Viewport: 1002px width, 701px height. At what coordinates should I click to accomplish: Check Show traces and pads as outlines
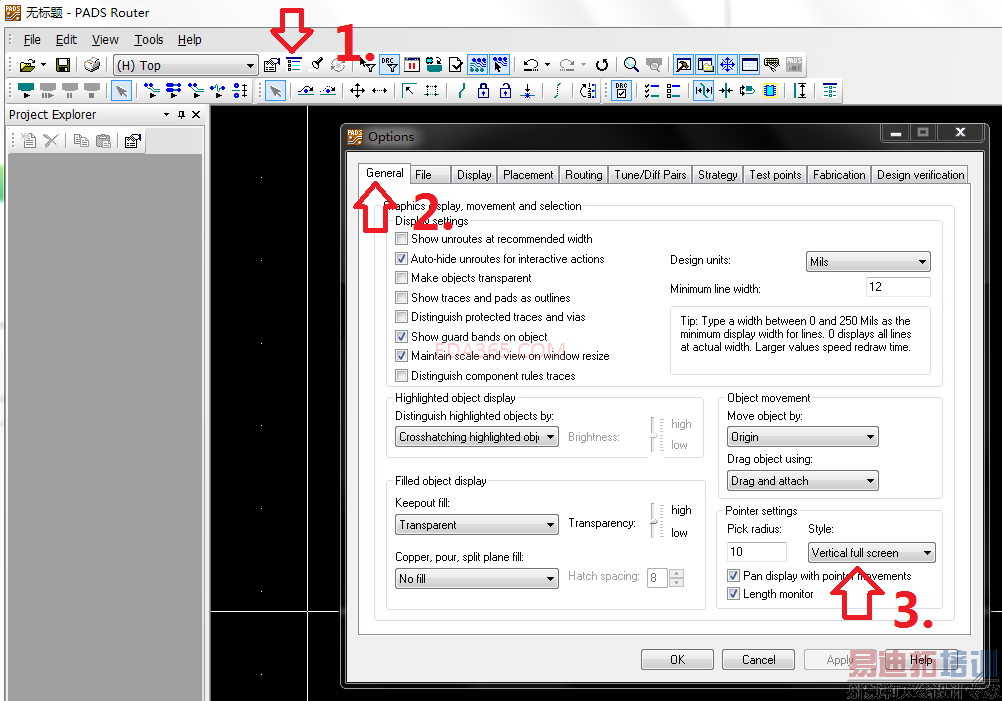coord(401,298)
